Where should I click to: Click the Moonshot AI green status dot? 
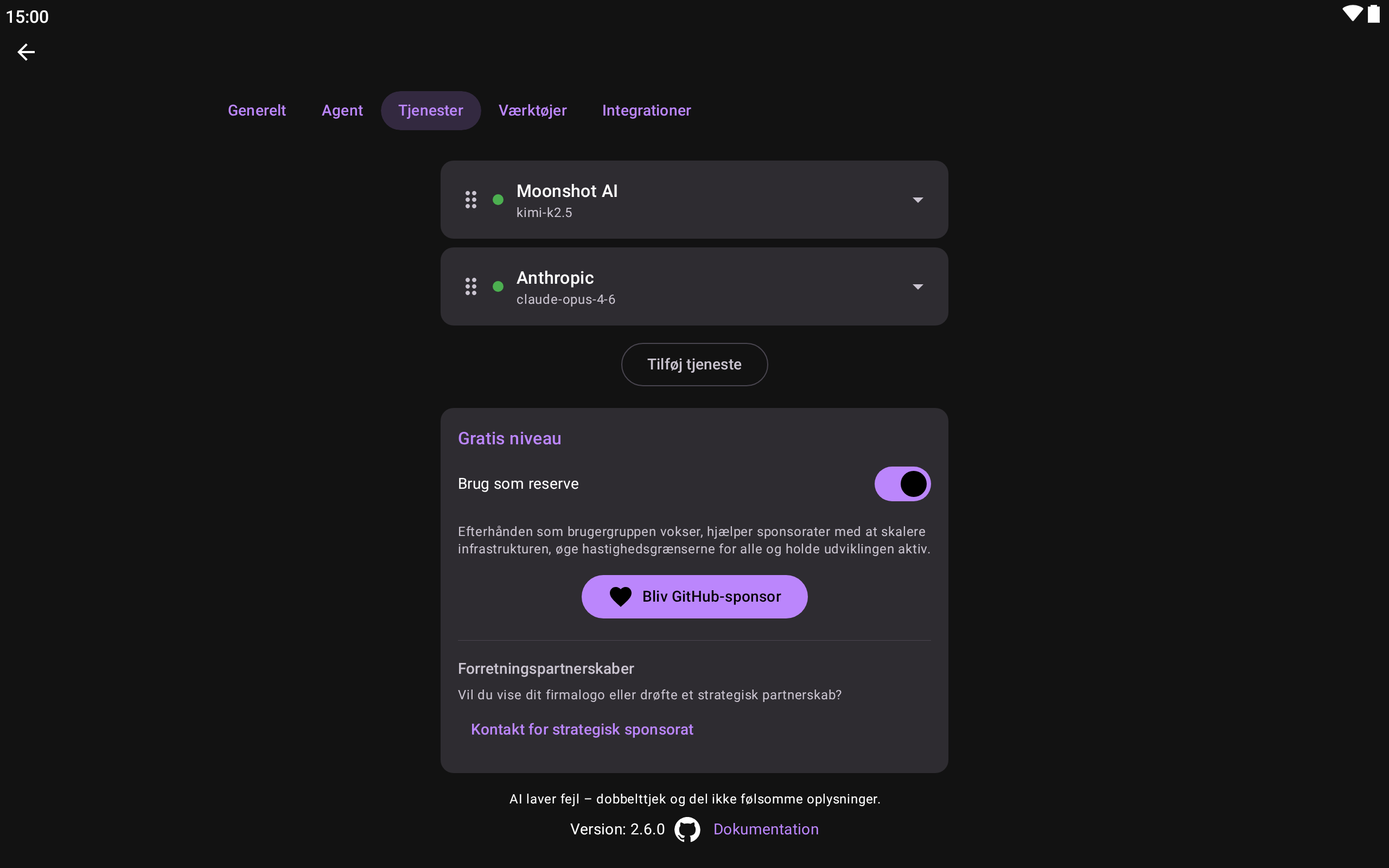coord(498,200)
